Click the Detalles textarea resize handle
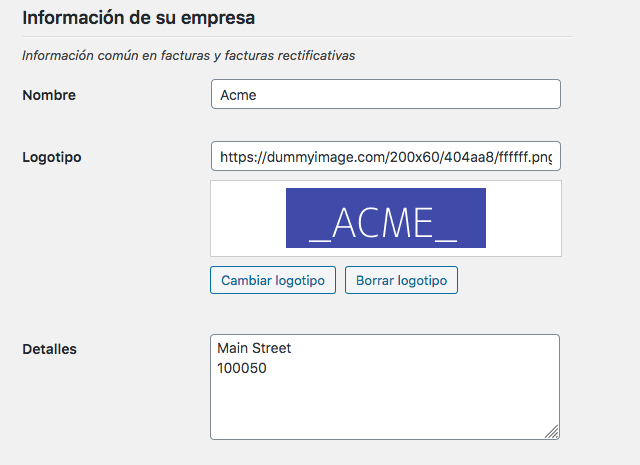 (552, 432)
